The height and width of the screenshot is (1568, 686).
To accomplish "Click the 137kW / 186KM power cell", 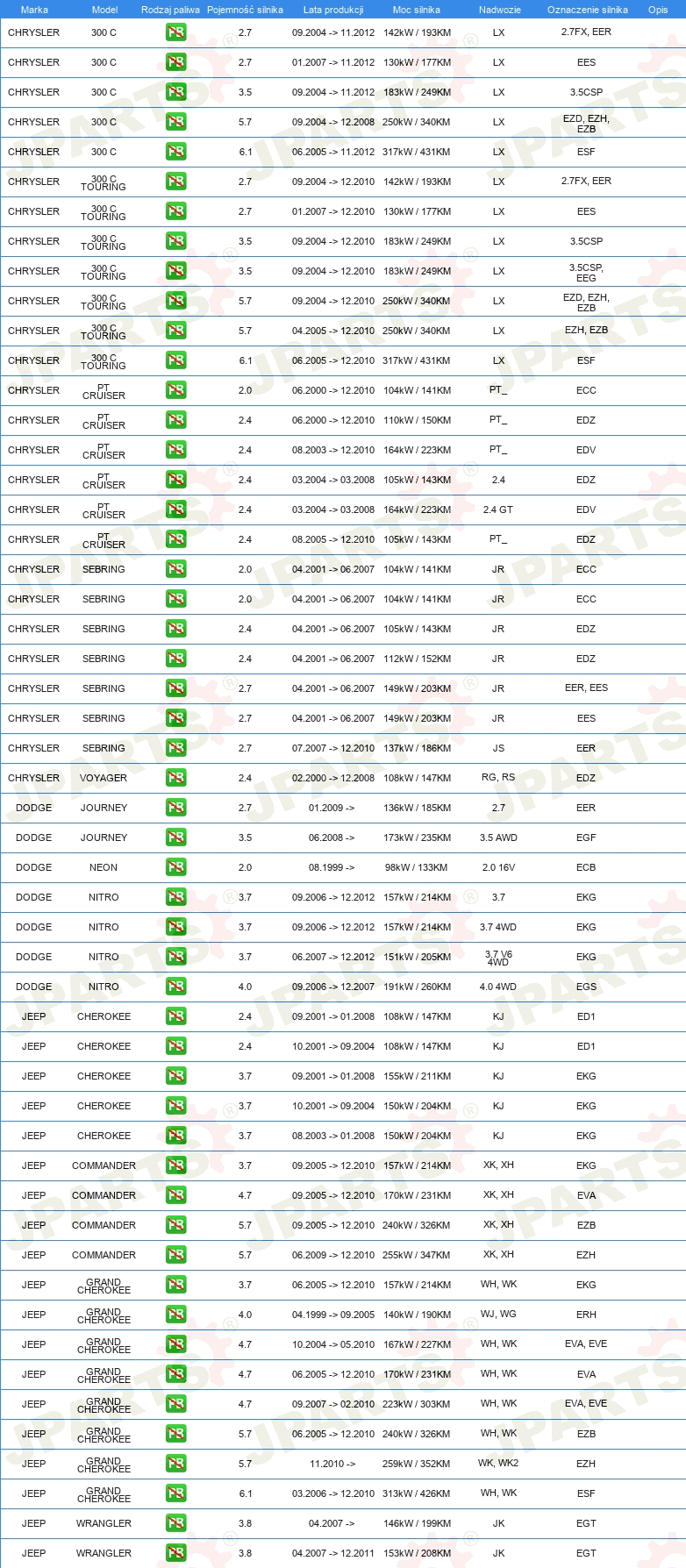I will [417, 748].
